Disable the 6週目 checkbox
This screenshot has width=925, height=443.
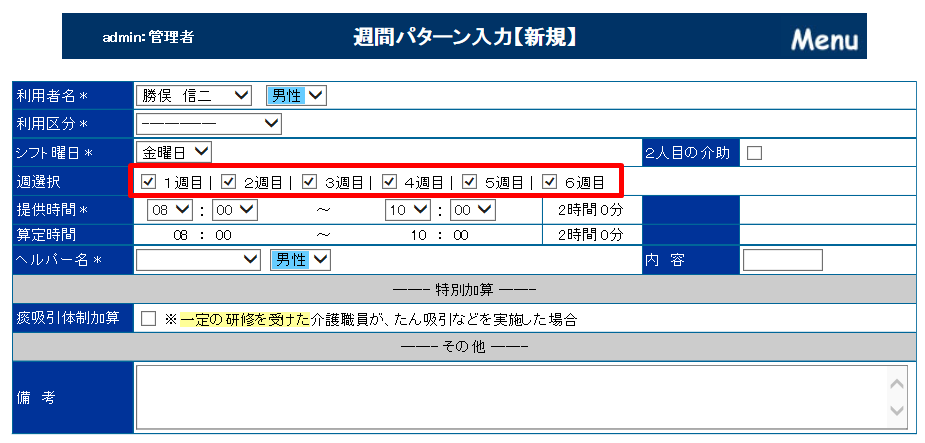coord(549,182)
